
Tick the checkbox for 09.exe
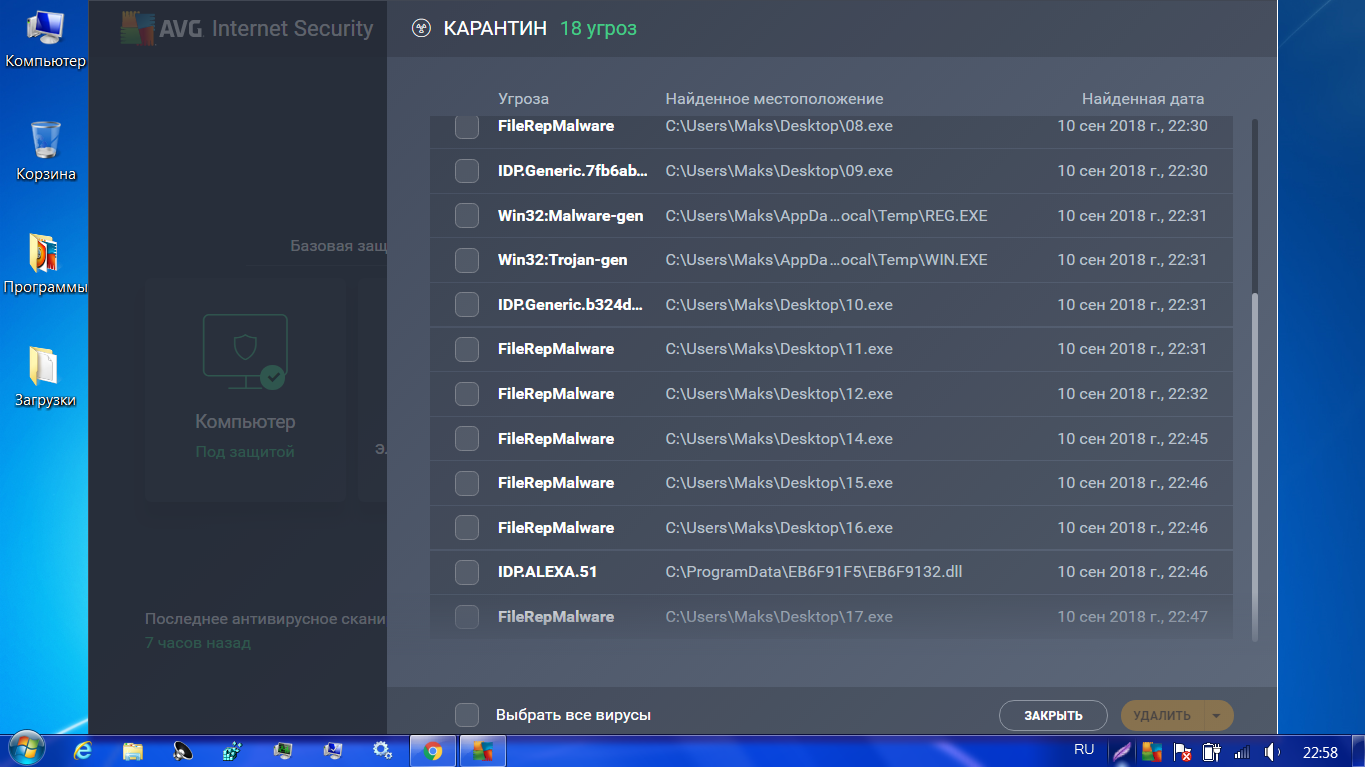tap(467, 171)
